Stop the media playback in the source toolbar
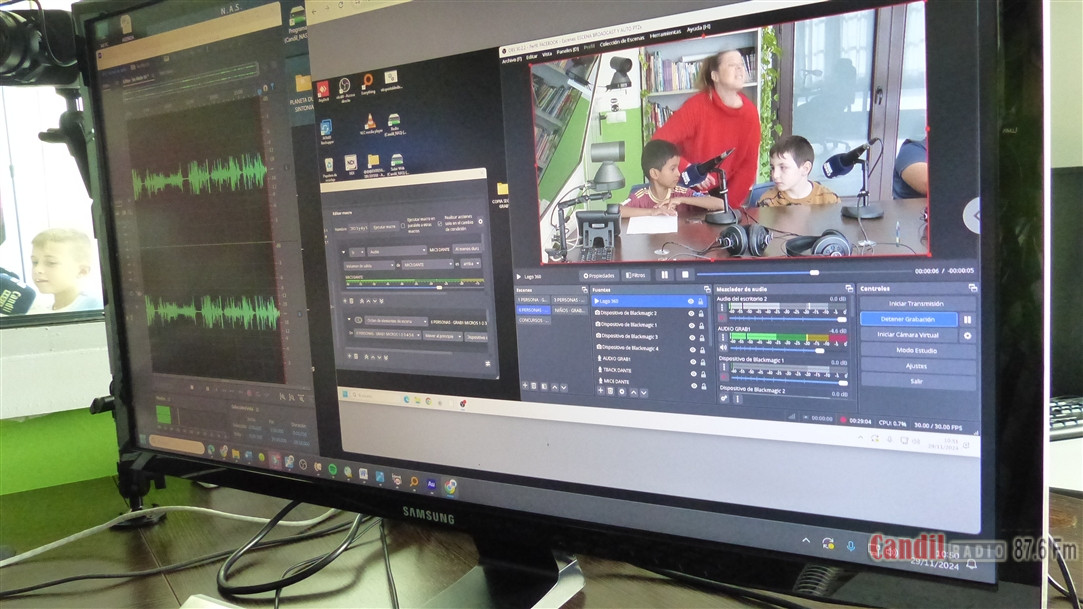Screen dimensions: 1083x609 685,275
